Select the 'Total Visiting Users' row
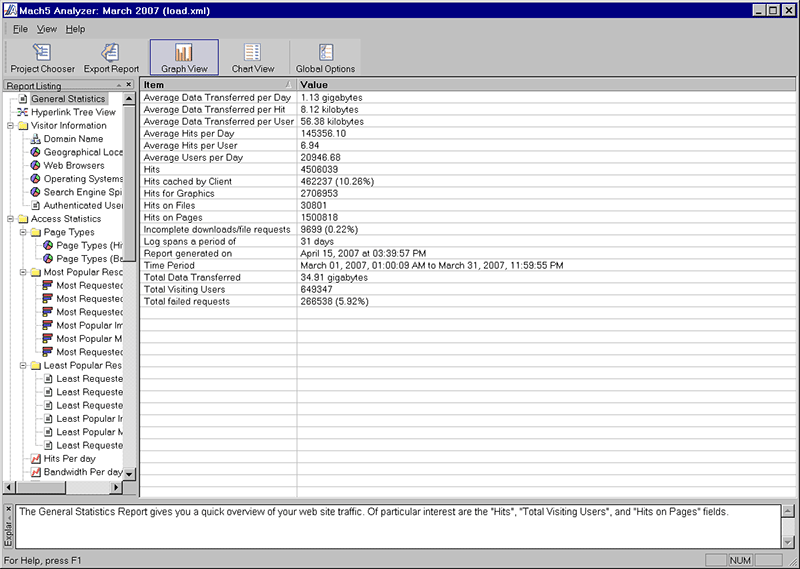This screenshot has width=800, height=569. point(468,289)
